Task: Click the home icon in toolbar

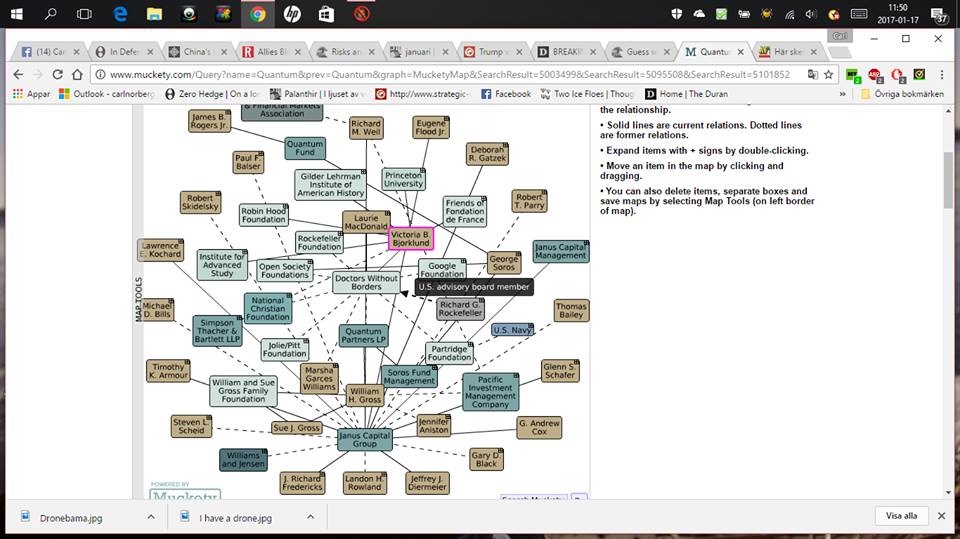Action: tap(76, 74)
